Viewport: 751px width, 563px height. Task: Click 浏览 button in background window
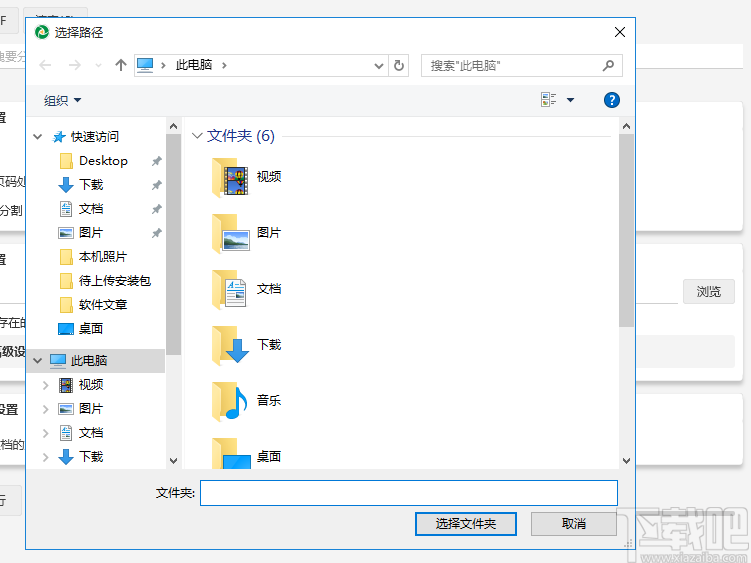[708, 291]
